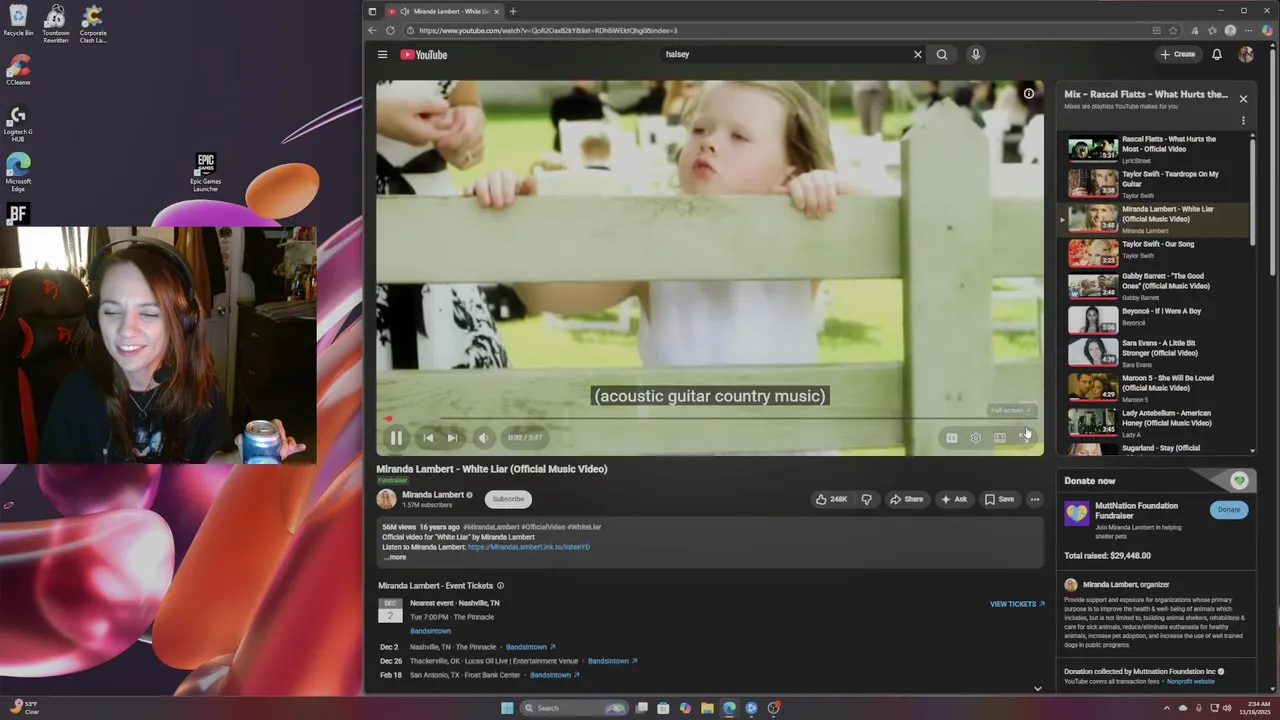Viewport: 1280px width, 720px height.
Task: Open Bandsintown link for Thackerville event
Action: (612, 661)
